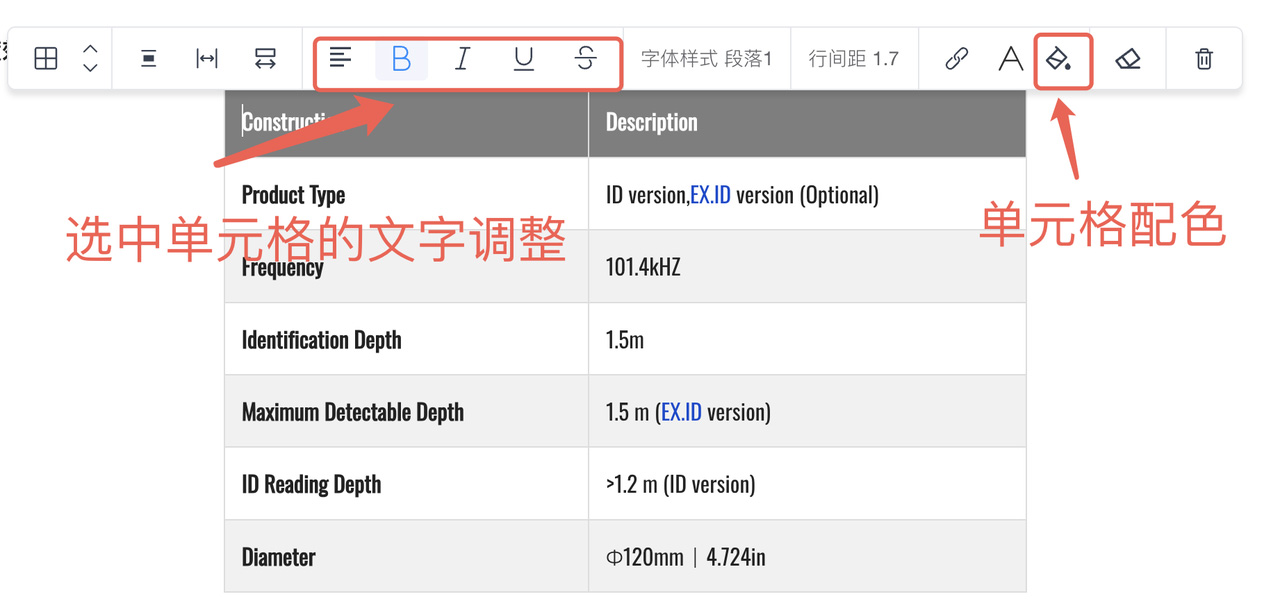Click the up chevron beside table icon

click(x=90, y=49)
